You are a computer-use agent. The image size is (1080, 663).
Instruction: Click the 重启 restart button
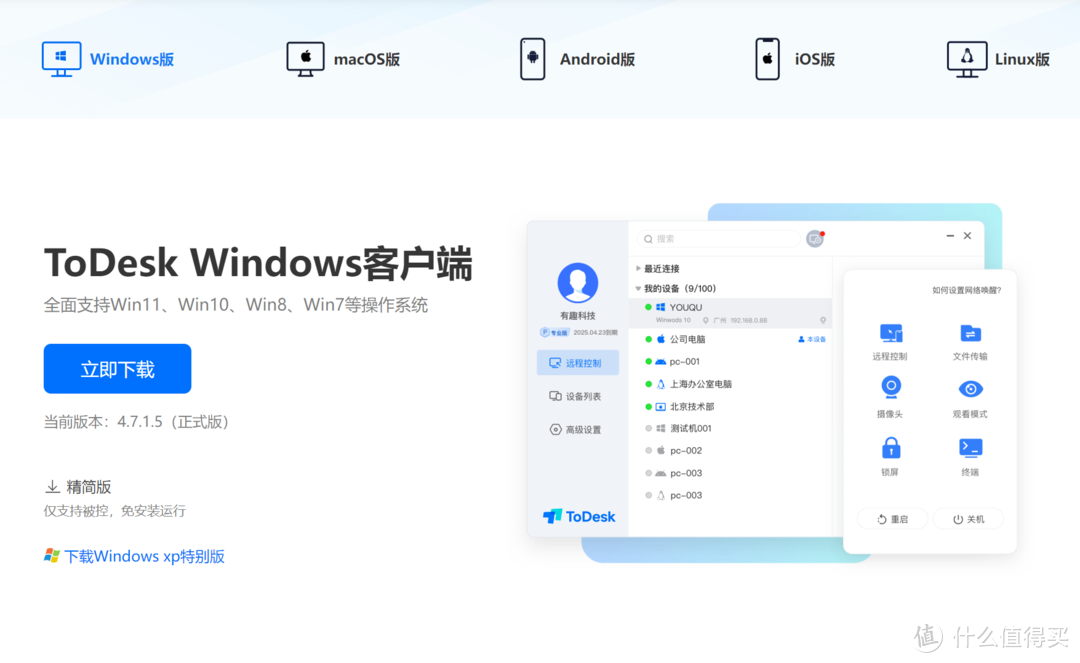click(x=893, y=519)
